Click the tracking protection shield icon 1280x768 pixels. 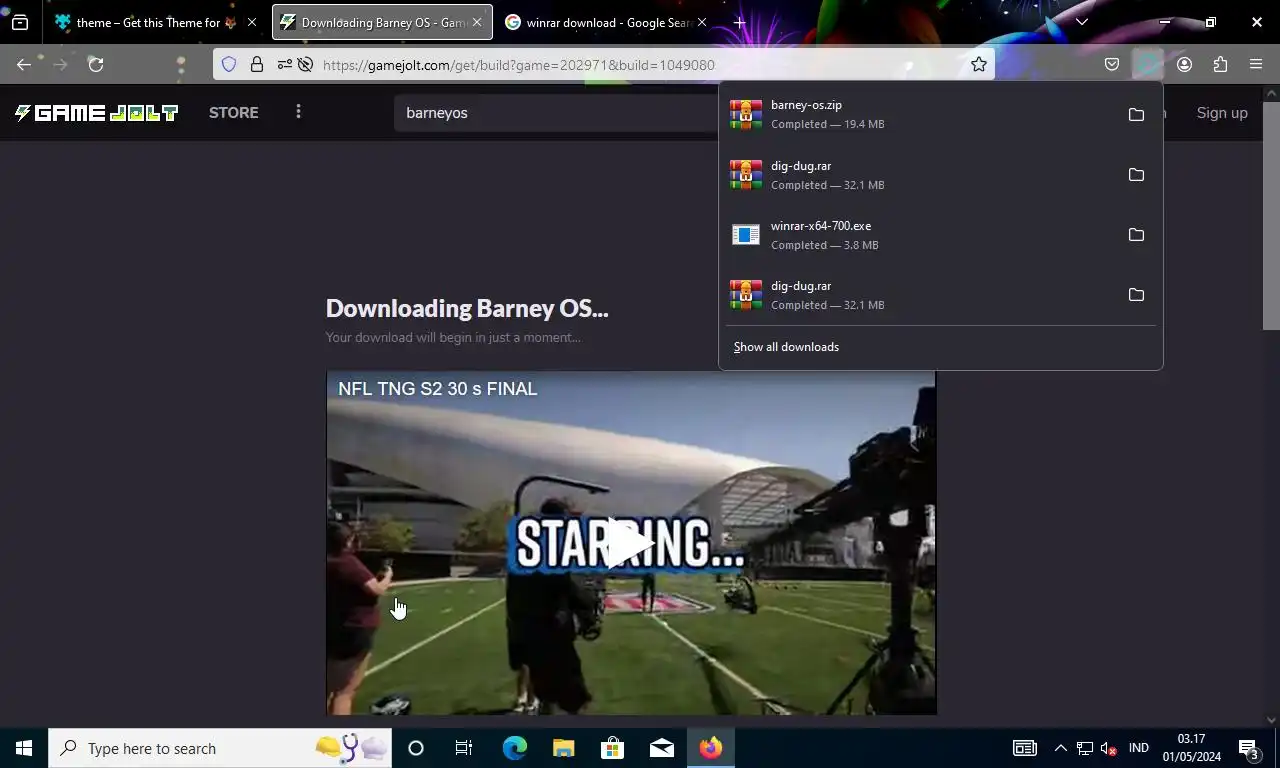tap(229, 65)
